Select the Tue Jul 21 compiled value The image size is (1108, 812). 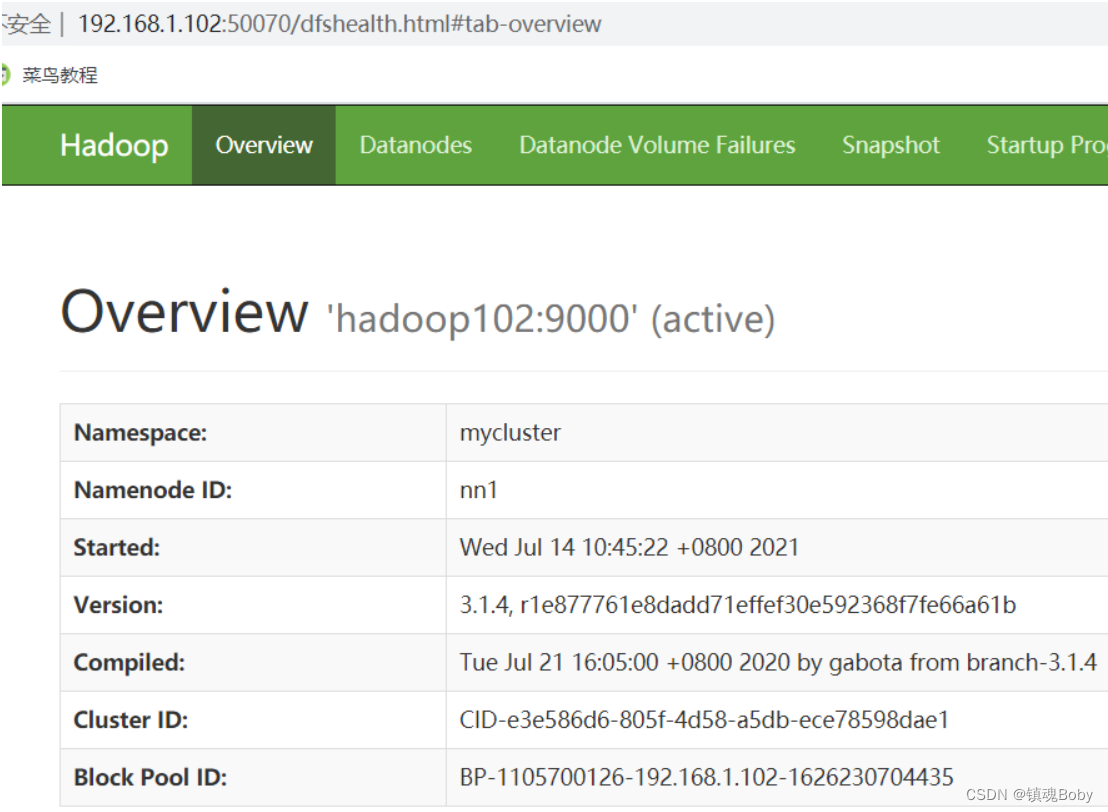pos(778,662)
